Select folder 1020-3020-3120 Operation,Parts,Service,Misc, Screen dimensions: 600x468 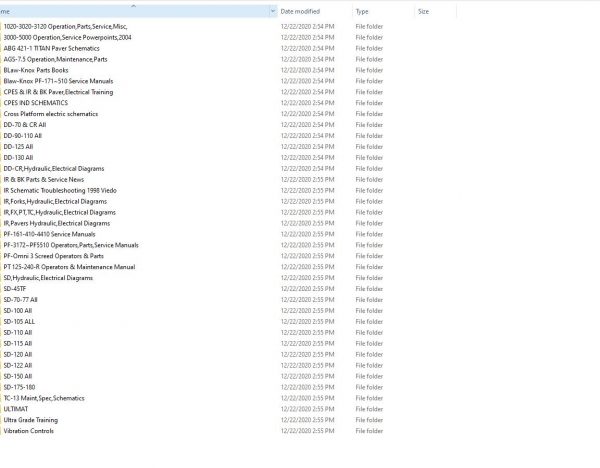tap(65, 26)
